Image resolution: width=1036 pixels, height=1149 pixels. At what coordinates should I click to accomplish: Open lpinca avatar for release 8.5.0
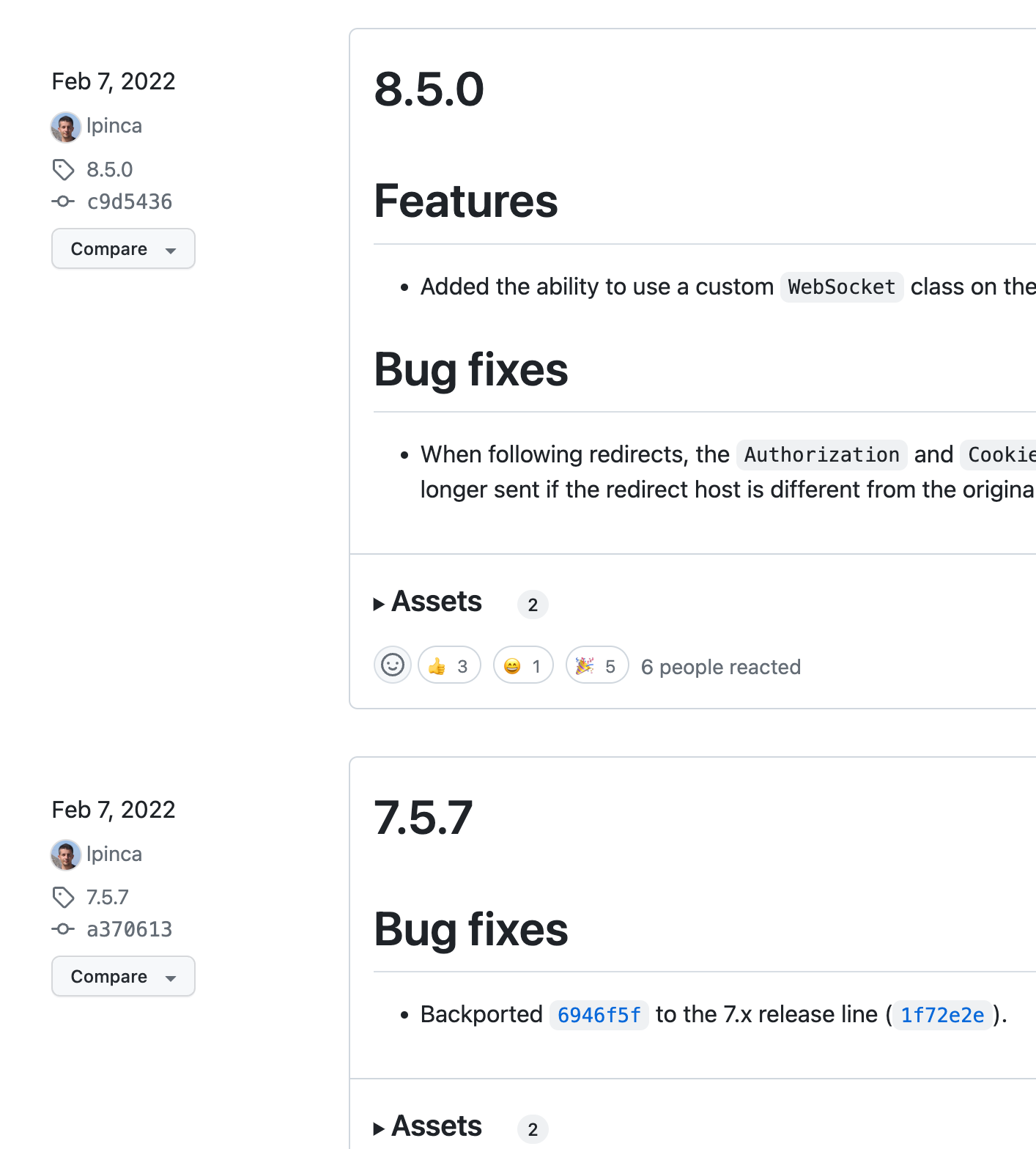tap(65, 127)
